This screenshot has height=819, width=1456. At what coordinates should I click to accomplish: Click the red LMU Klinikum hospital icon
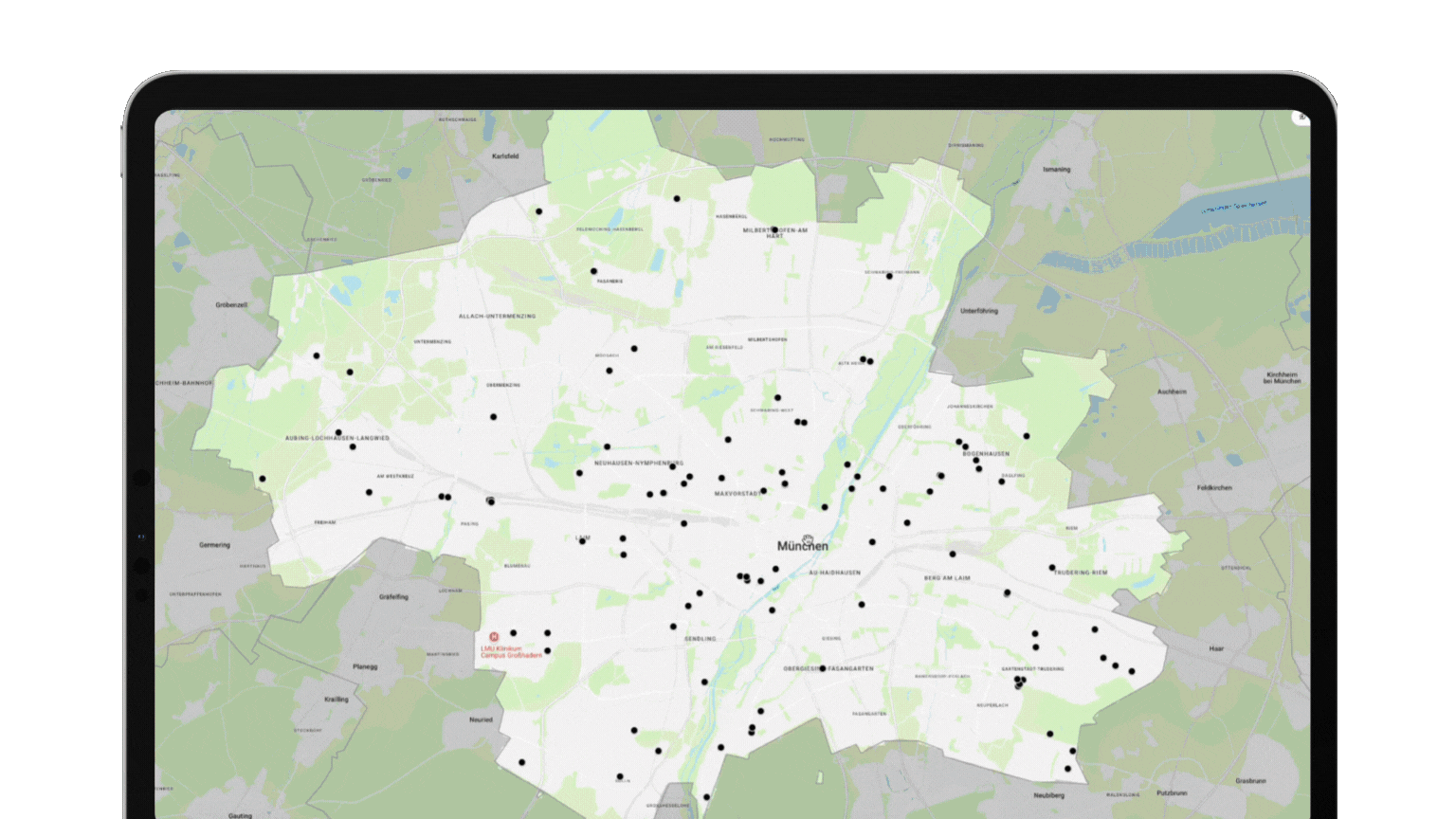tap(493, 637)
